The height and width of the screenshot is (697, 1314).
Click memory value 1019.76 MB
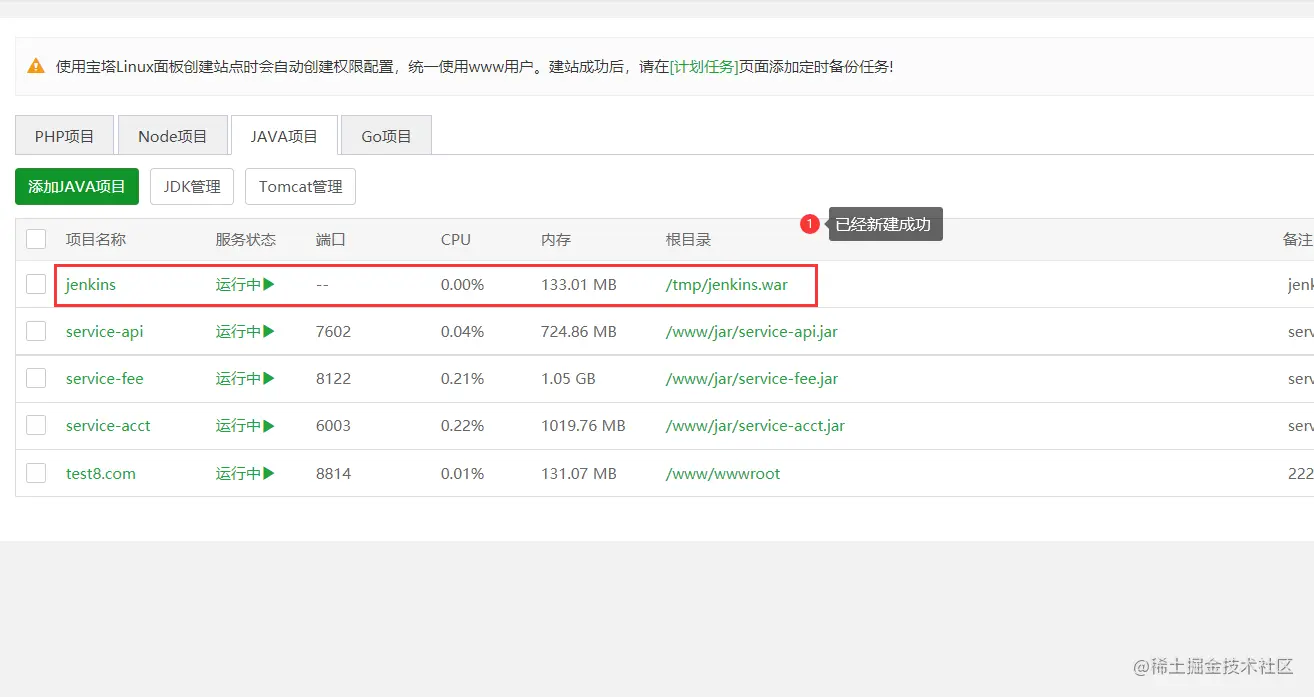click(583, 425)
